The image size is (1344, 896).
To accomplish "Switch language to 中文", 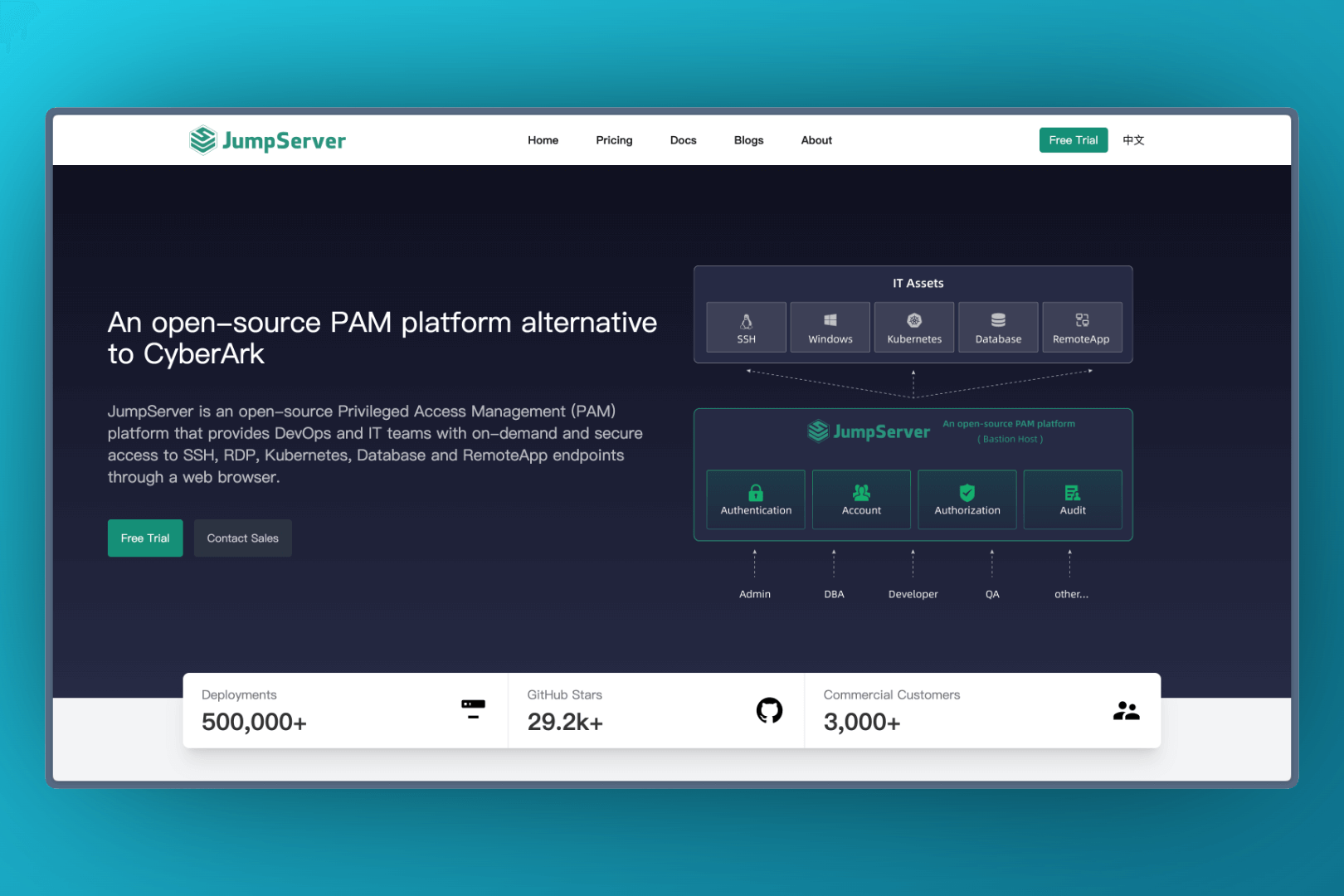I will pos(1133,140).
